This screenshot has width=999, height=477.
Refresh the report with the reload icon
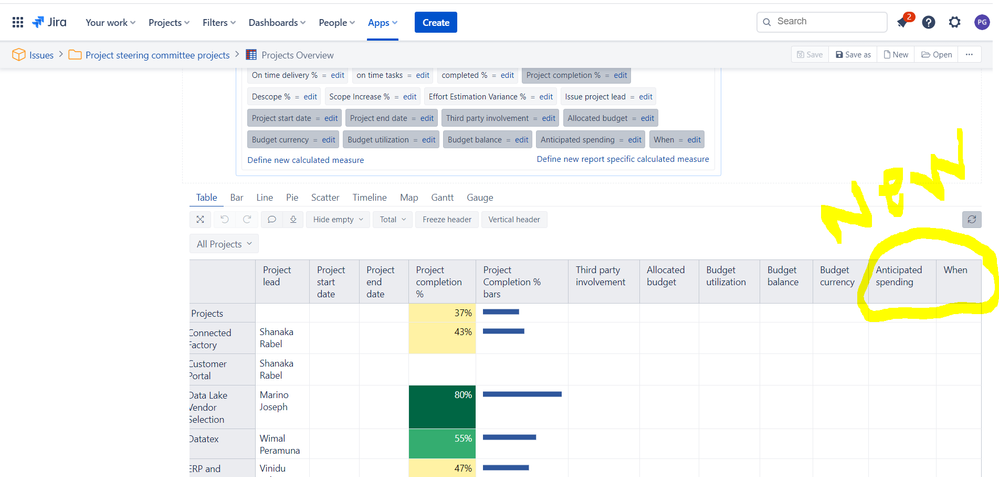(972, 220)
